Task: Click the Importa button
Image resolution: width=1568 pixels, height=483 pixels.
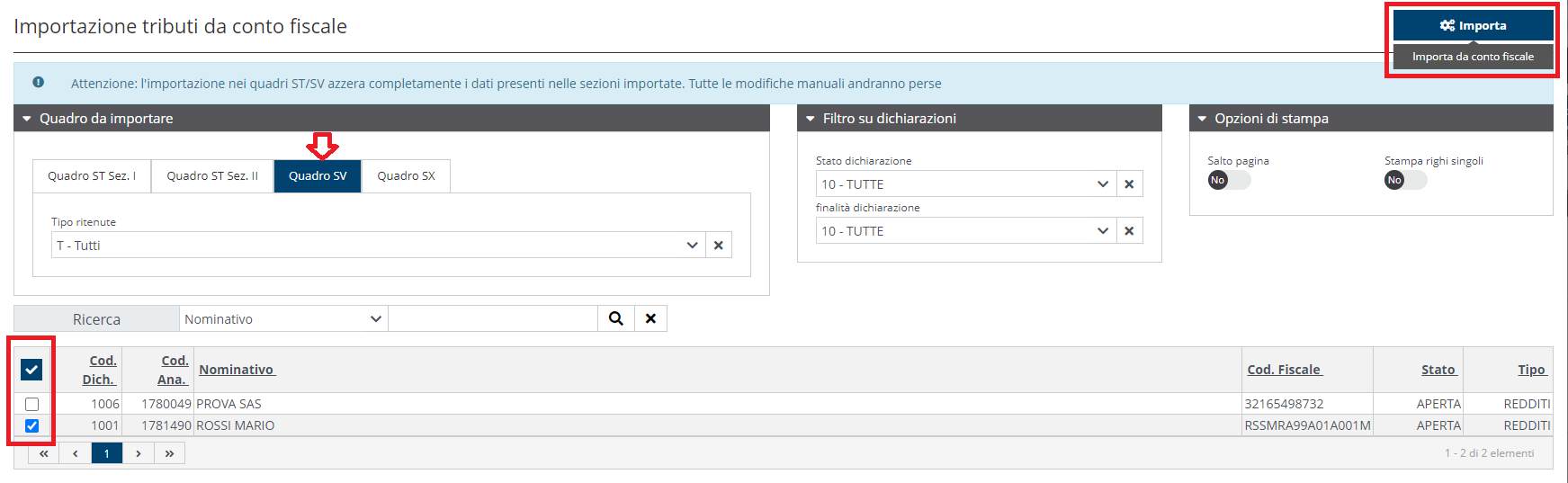Action: (x=1473, y=25)
